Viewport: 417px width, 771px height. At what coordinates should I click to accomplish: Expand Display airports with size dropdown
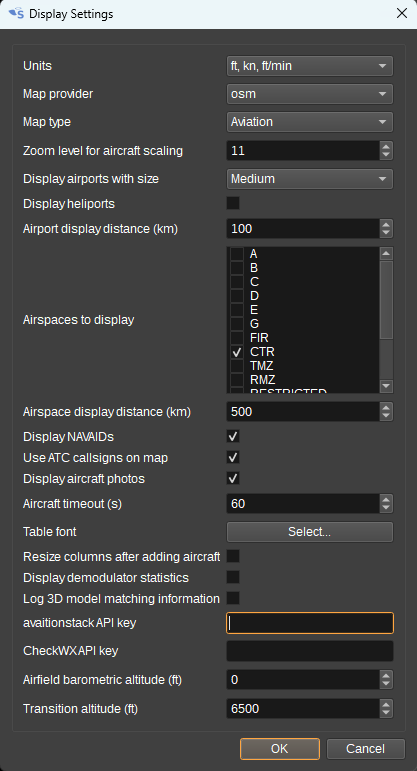310,178
